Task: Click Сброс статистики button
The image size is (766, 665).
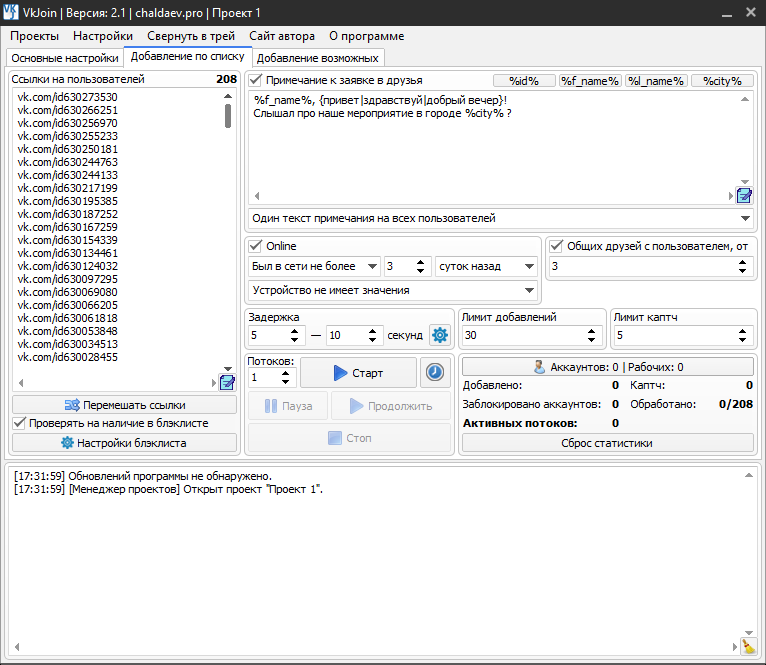Action: click(607, 443)
